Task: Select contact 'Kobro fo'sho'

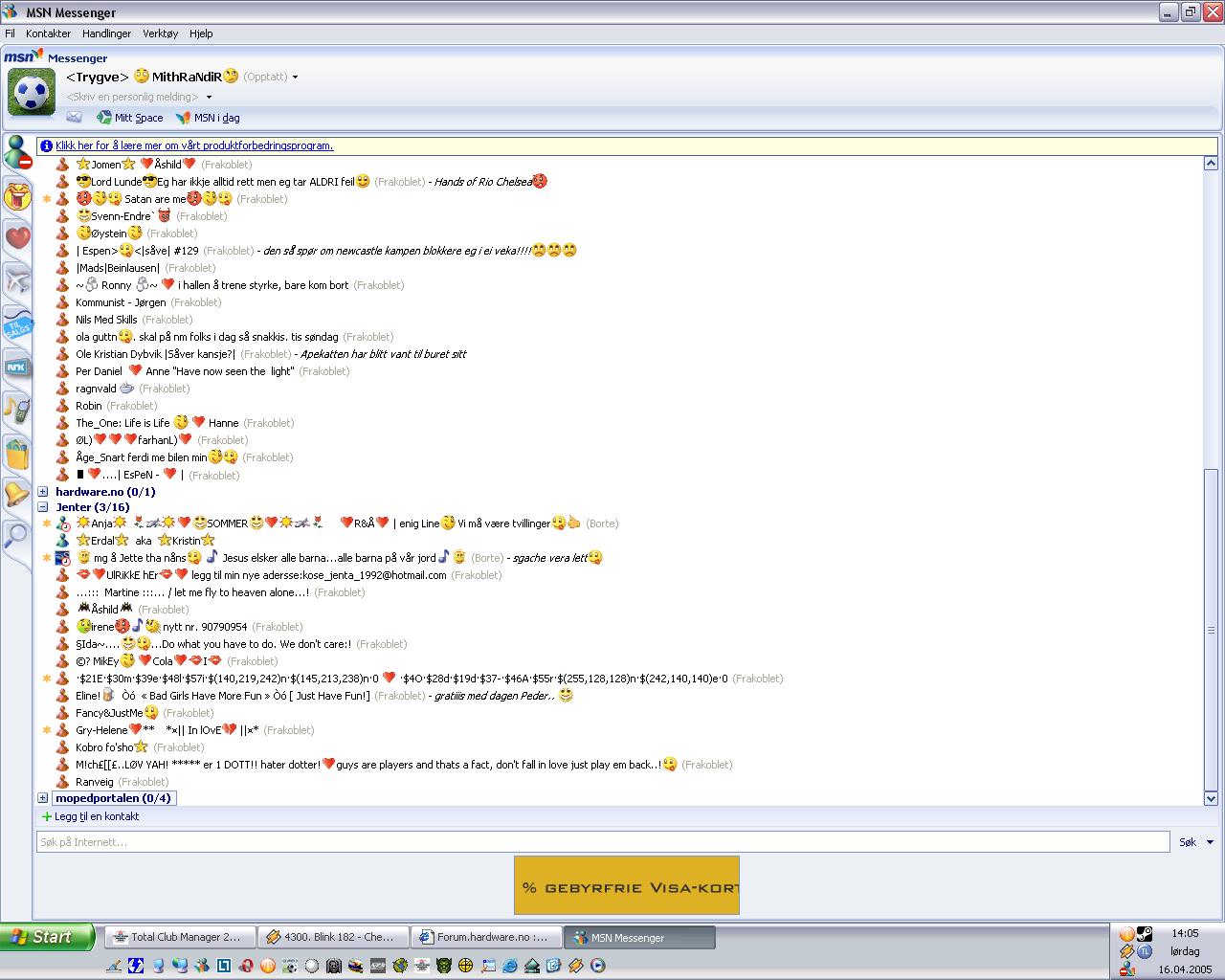Action: coord(130,747)
